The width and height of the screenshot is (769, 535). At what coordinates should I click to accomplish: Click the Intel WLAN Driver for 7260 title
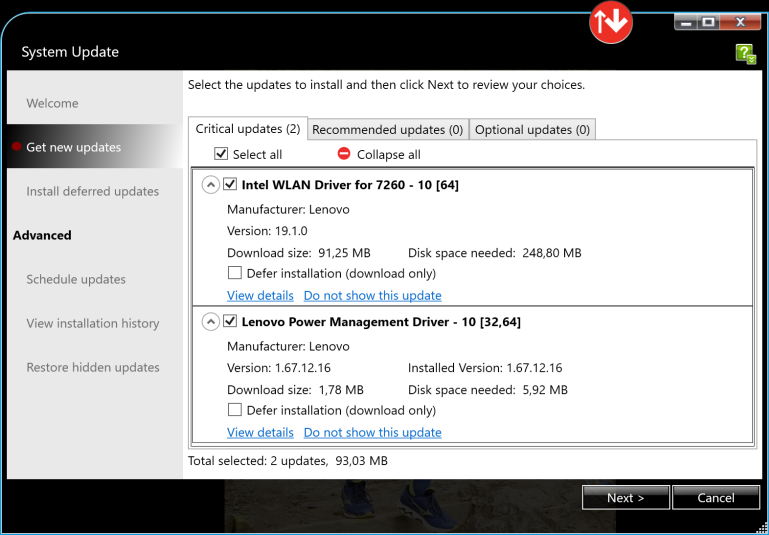[x=350, y=185]
